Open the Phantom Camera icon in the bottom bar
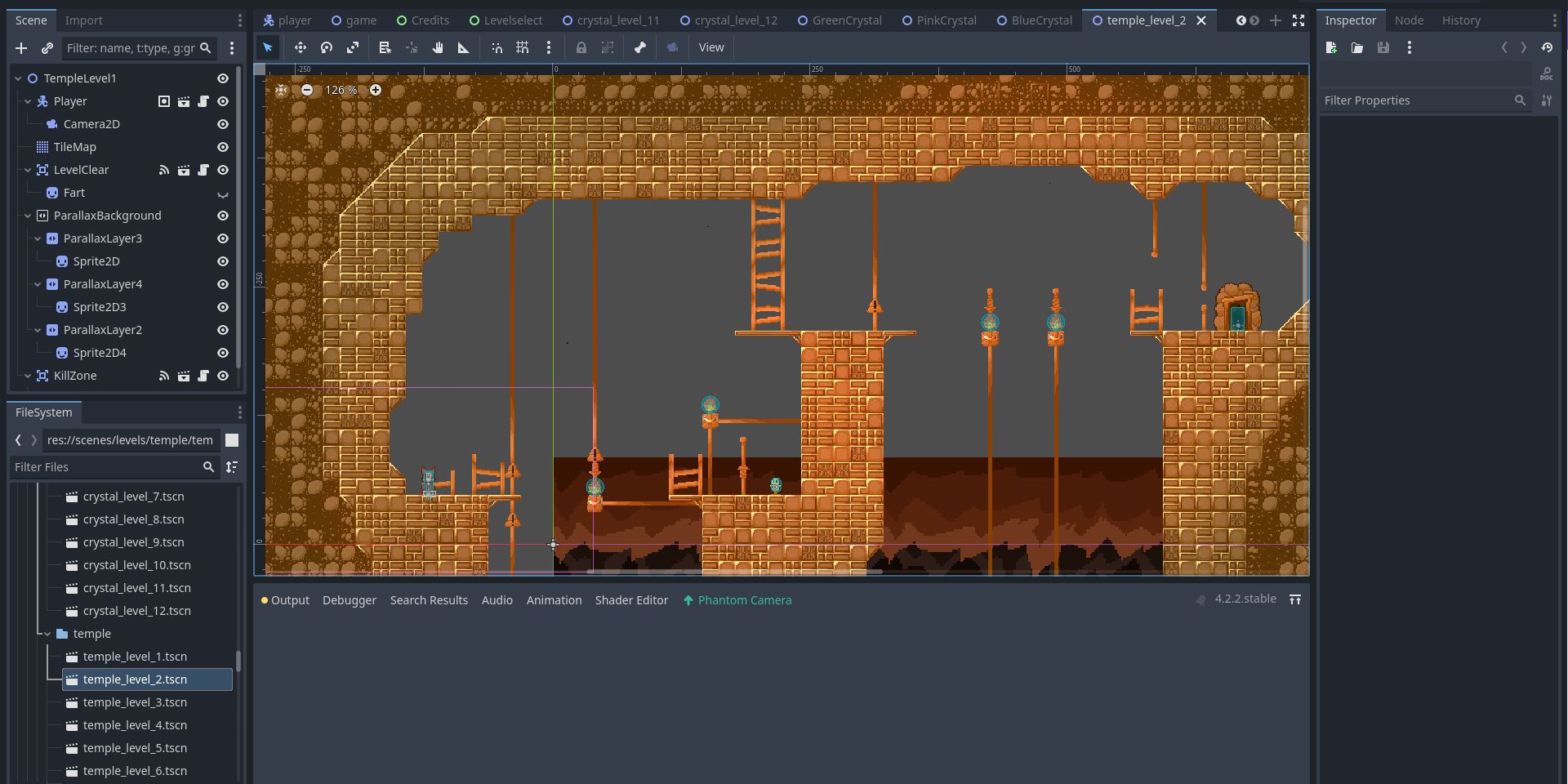The image size is (1568, 784). [688, 600]
